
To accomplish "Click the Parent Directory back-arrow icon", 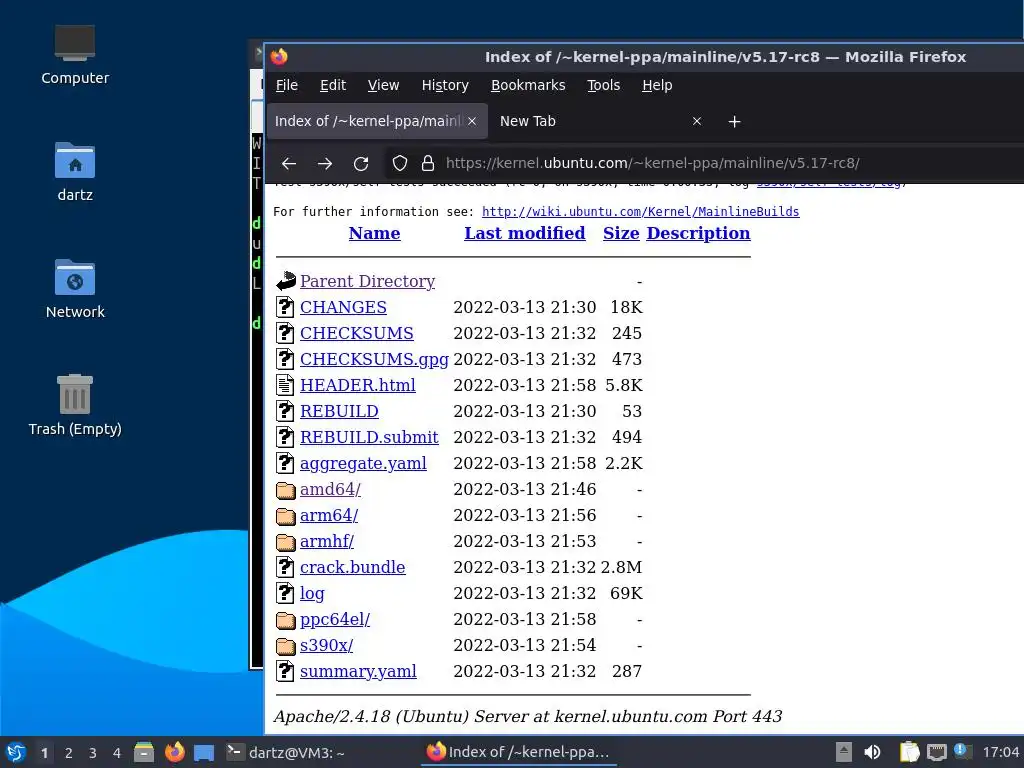I will point(285,281).
